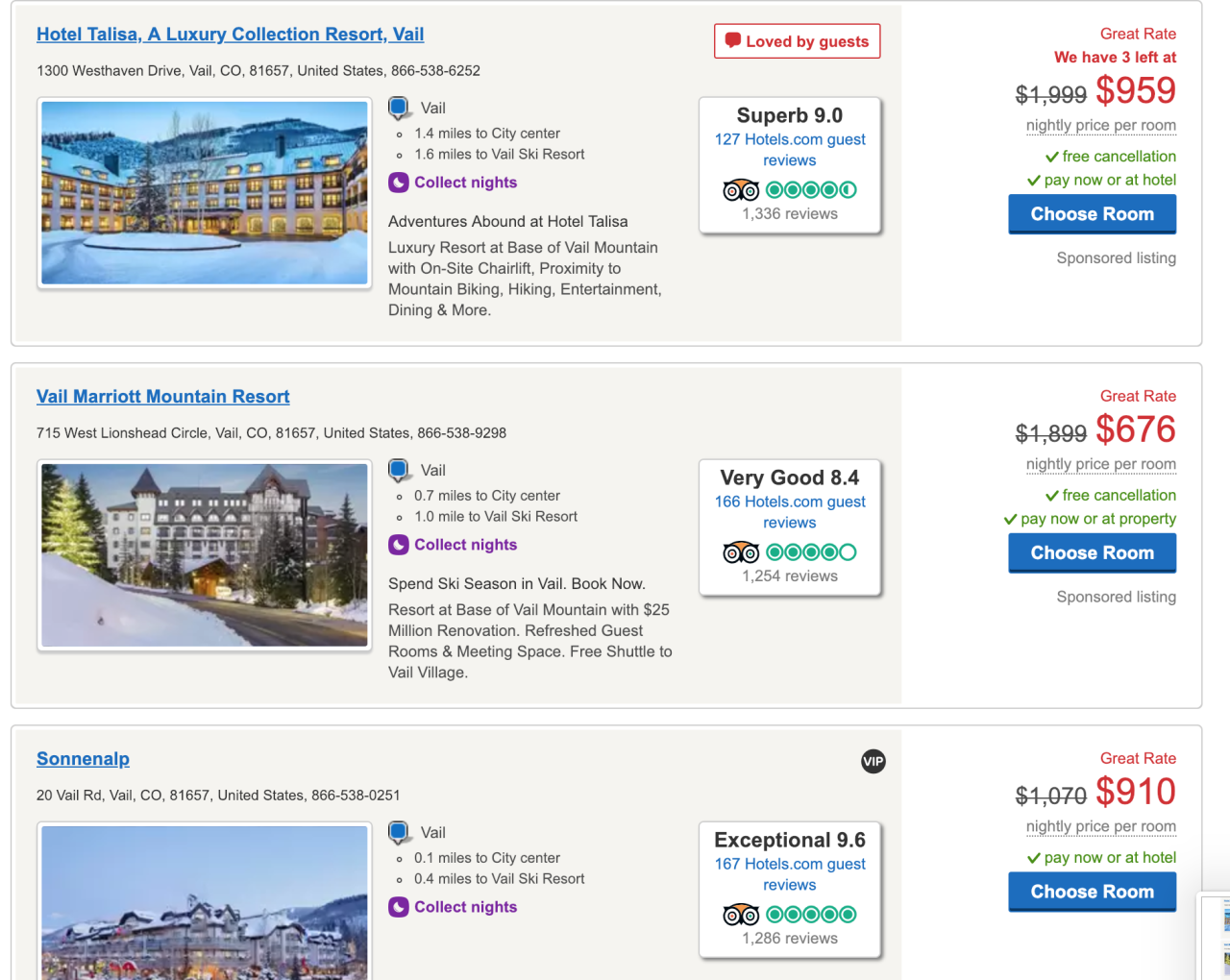Click the red speech-bubble icon in Loved by guests
Screen dimensions: 1230x980
733,40
